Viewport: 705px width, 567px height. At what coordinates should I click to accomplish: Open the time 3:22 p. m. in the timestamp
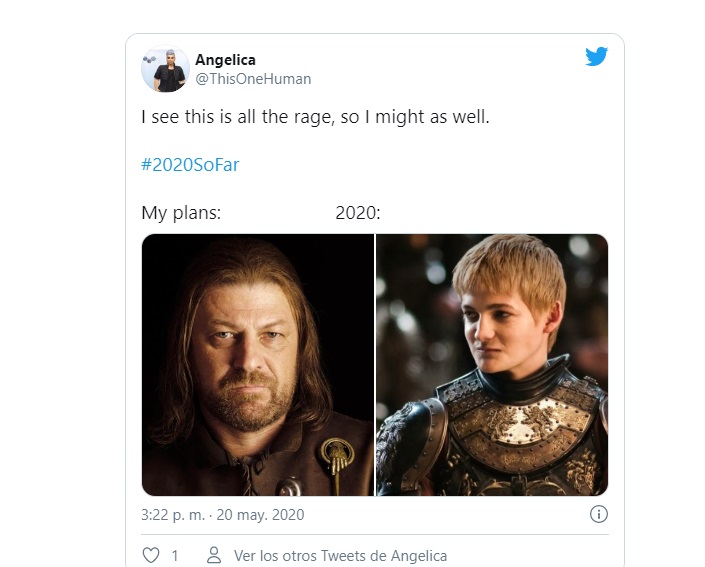point(173,515)
